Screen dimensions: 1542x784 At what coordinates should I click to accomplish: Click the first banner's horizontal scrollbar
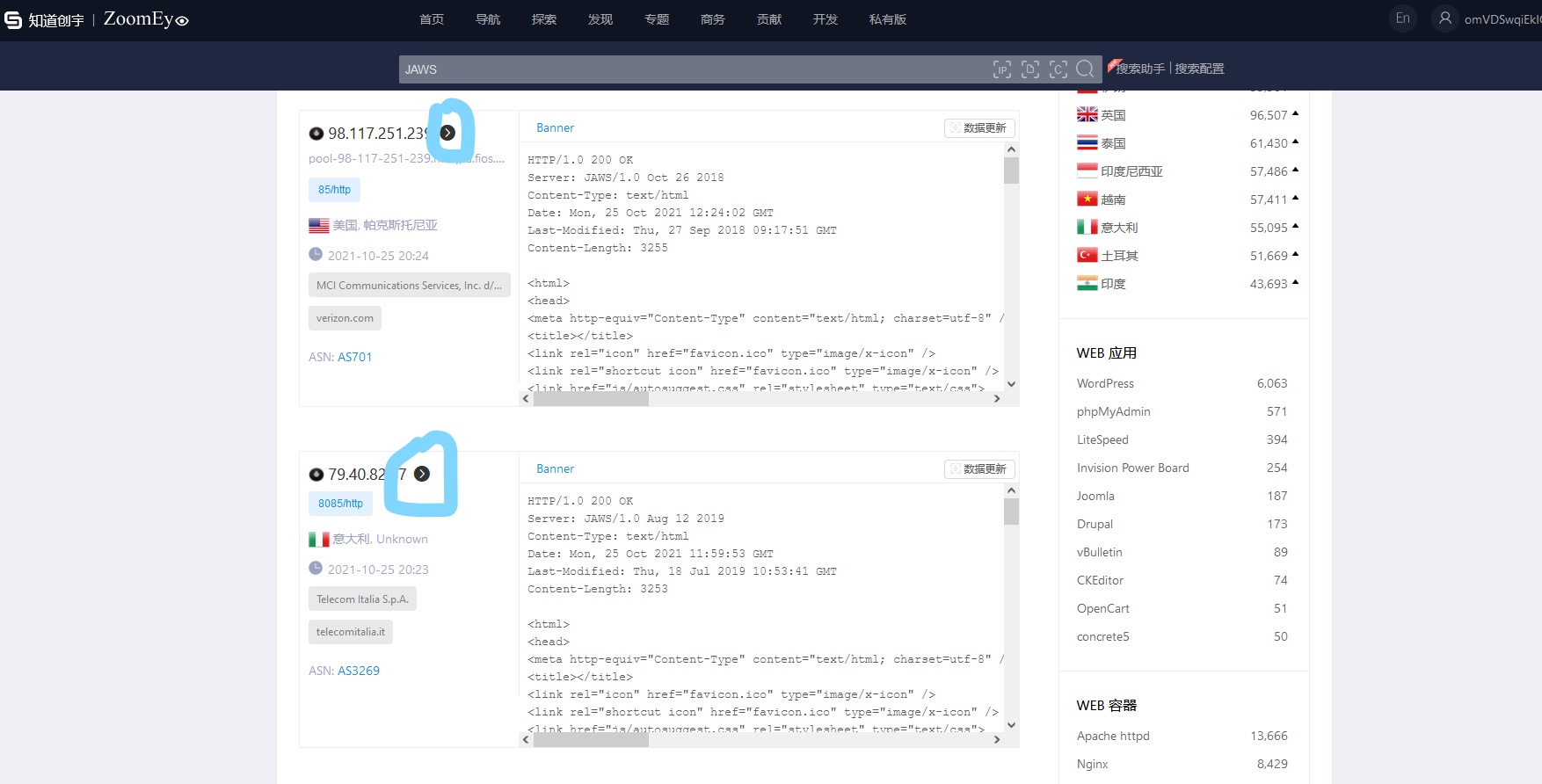click(592, 399)
